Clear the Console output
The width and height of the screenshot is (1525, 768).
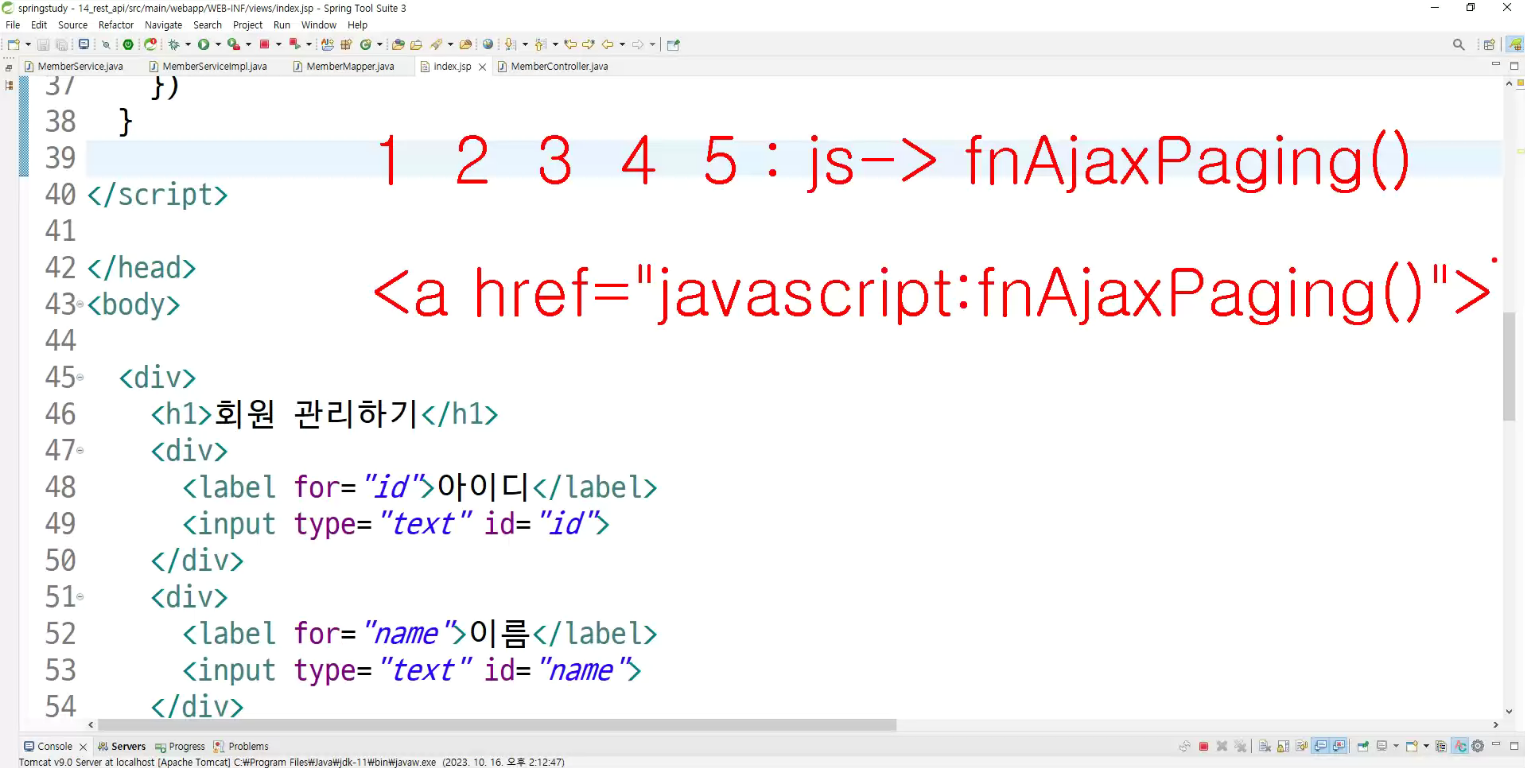pos(1265,746)
